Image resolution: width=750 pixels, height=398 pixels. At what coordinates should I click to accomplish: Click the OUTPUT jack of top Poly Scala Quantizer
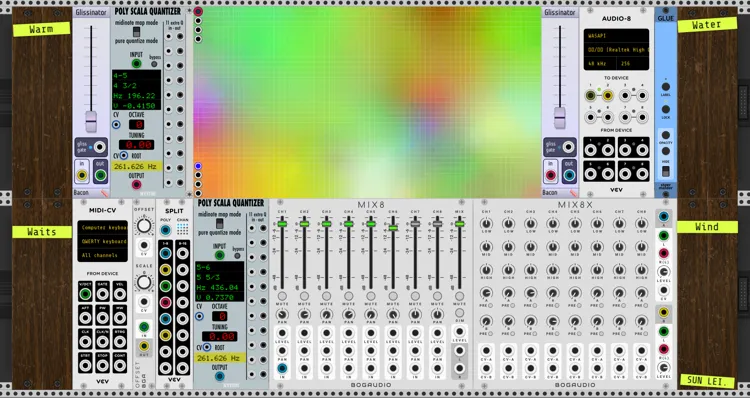click(x=136, y=185)
